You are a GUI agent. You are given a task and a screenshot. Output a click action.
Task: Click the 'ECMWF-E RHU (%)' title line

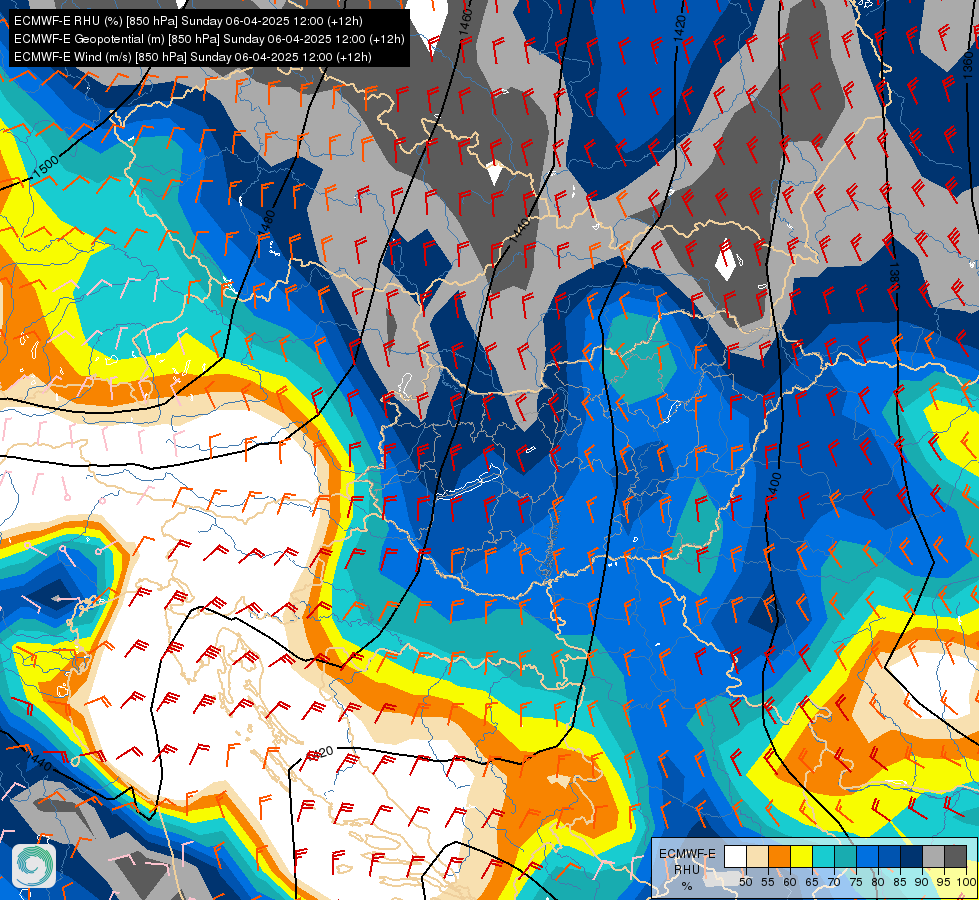coord(188,21)
